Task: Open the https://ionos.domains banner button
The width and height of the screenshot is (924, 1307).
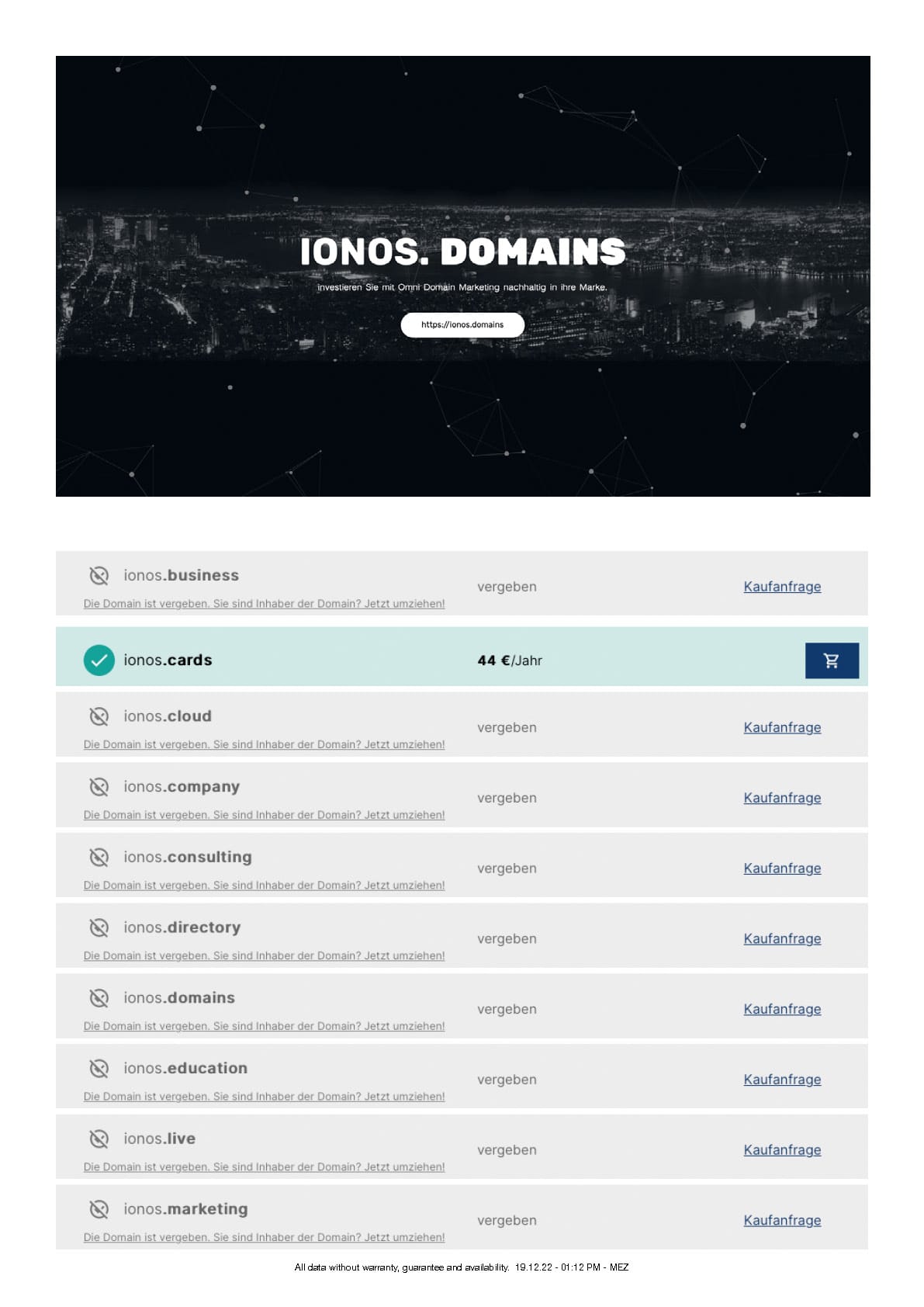Action: pos(462,325)
